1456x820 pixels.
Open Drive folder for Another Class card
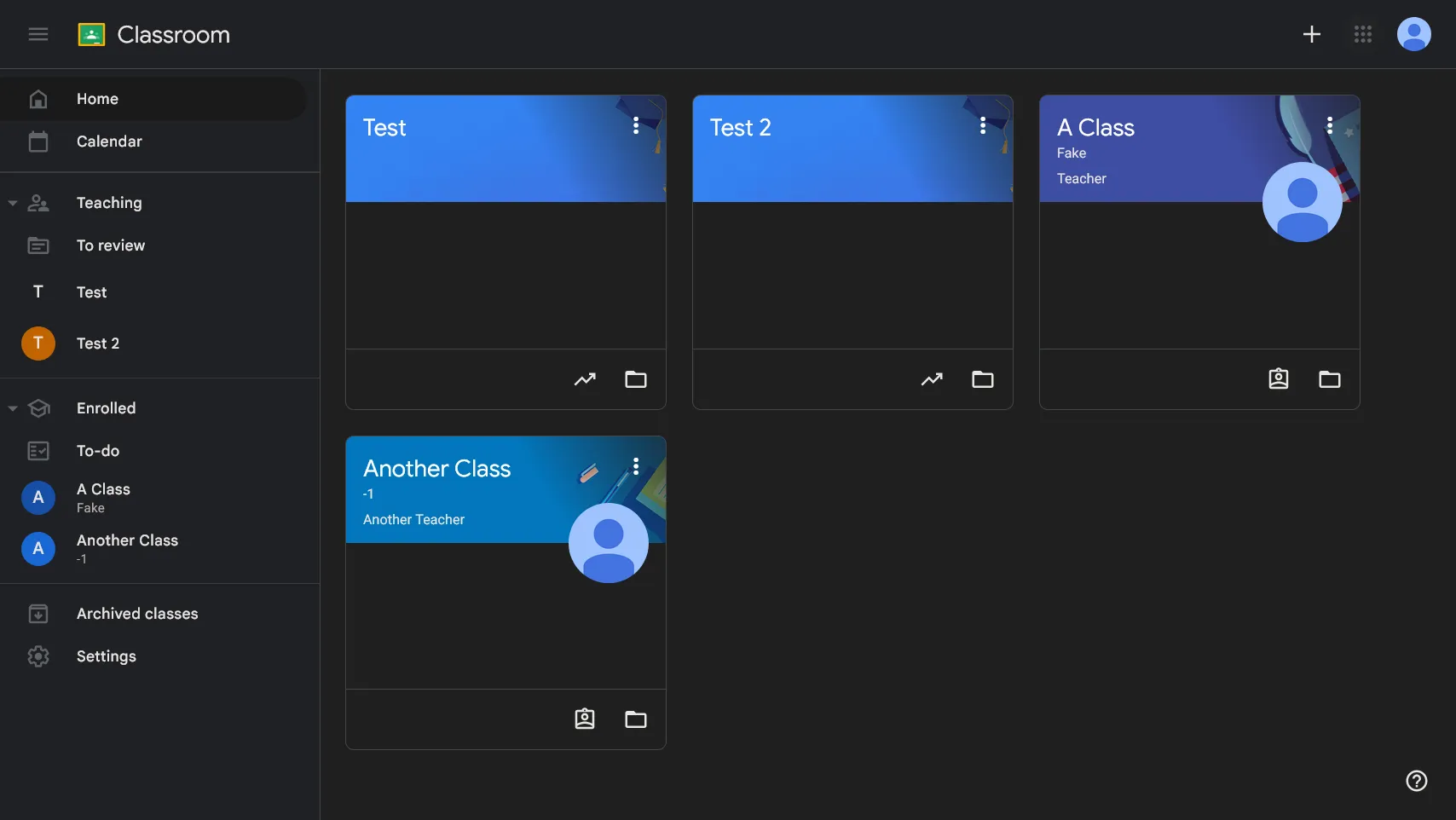(636, 719)
